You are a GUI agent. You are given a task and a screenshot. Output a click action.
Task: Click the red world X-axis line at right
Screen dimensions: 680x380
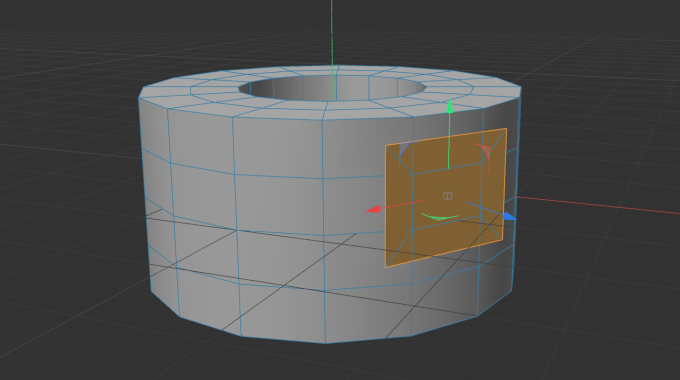[598, 205]
